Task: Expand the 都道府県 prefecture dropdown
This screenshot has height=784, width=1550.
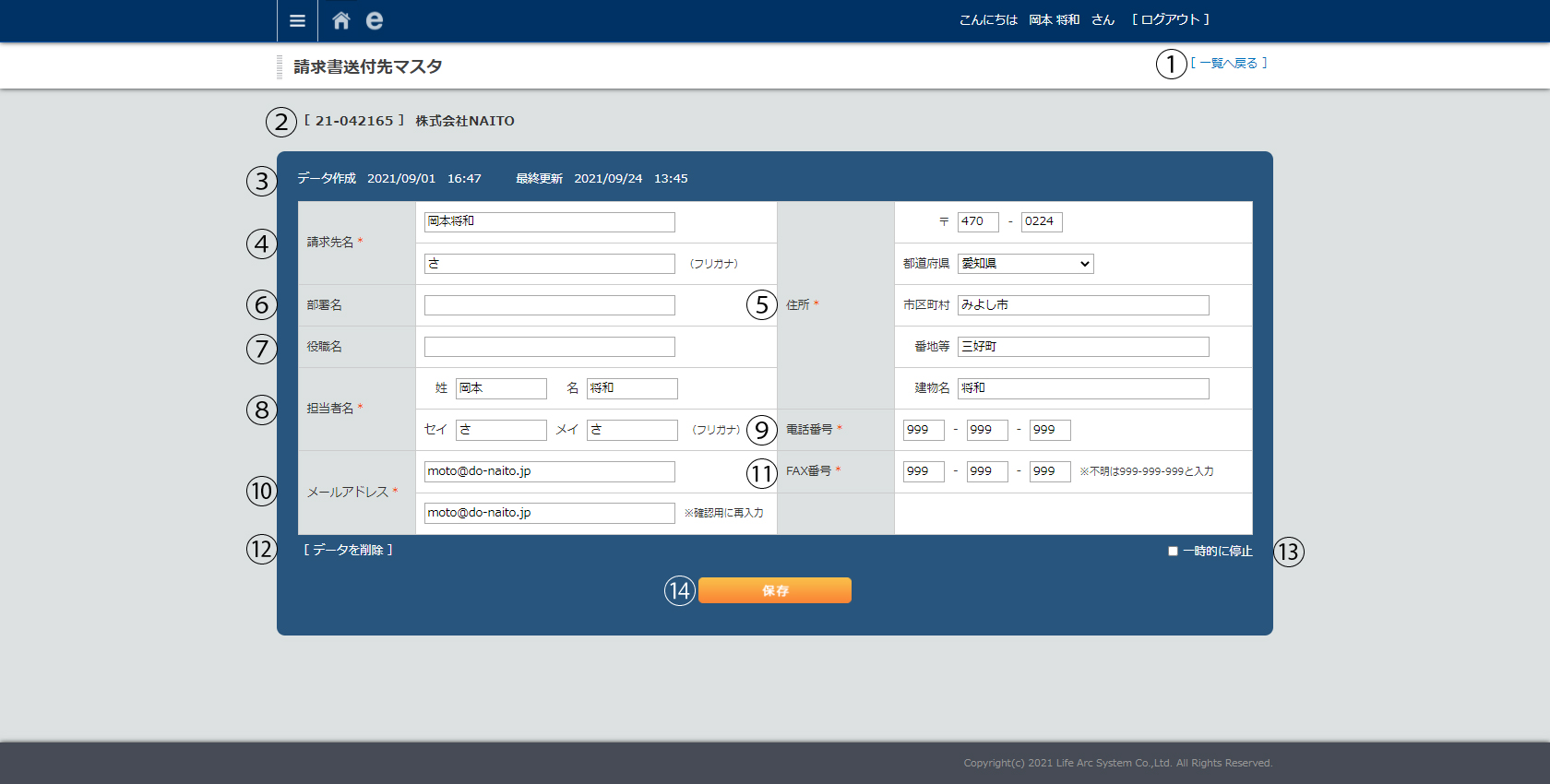Action: (1025, 264)
